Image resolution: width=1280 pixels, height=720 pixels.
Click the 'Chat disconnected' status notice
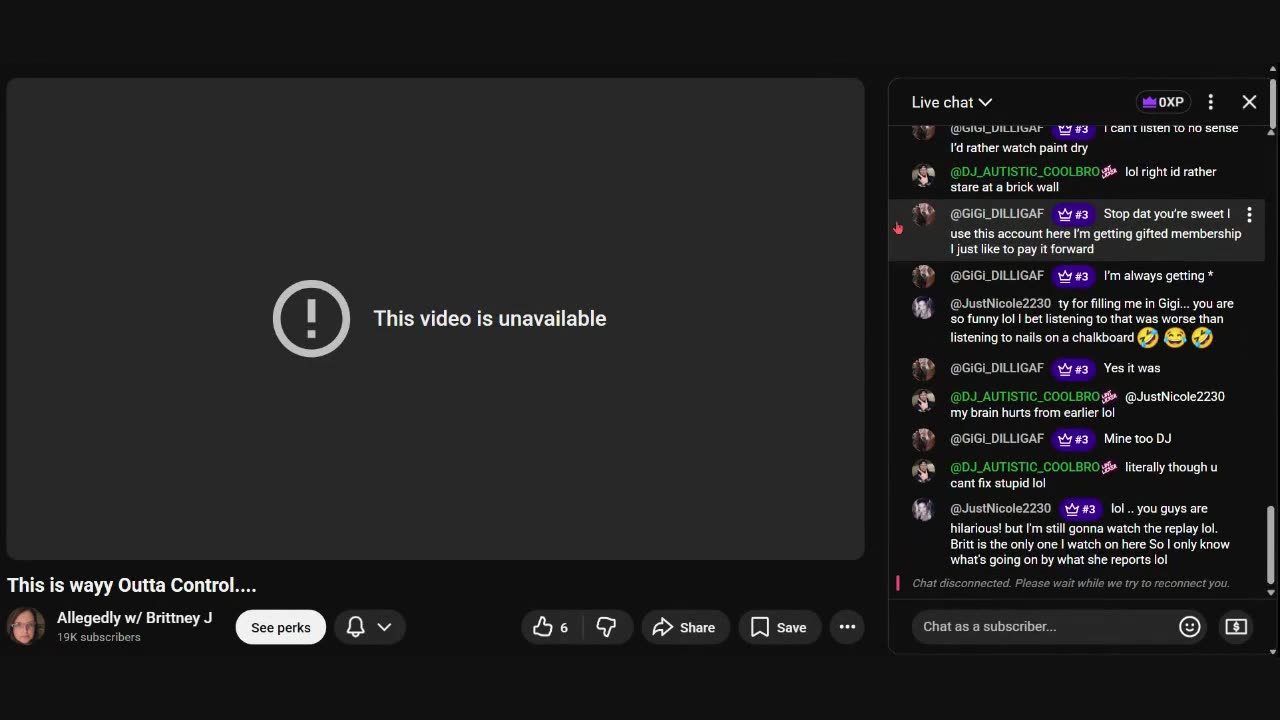(x=1071, y=583)
